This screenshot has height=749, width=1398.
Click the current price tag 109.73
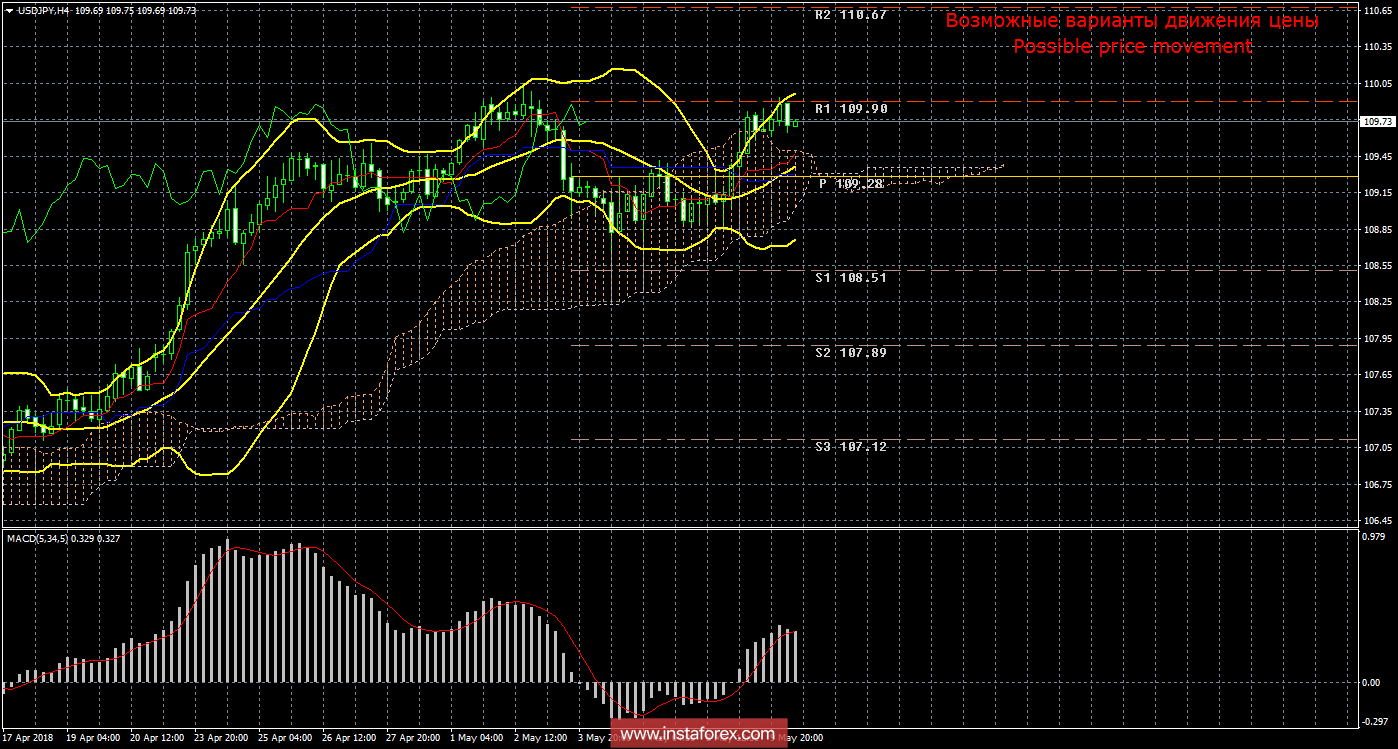point(1377,121)
